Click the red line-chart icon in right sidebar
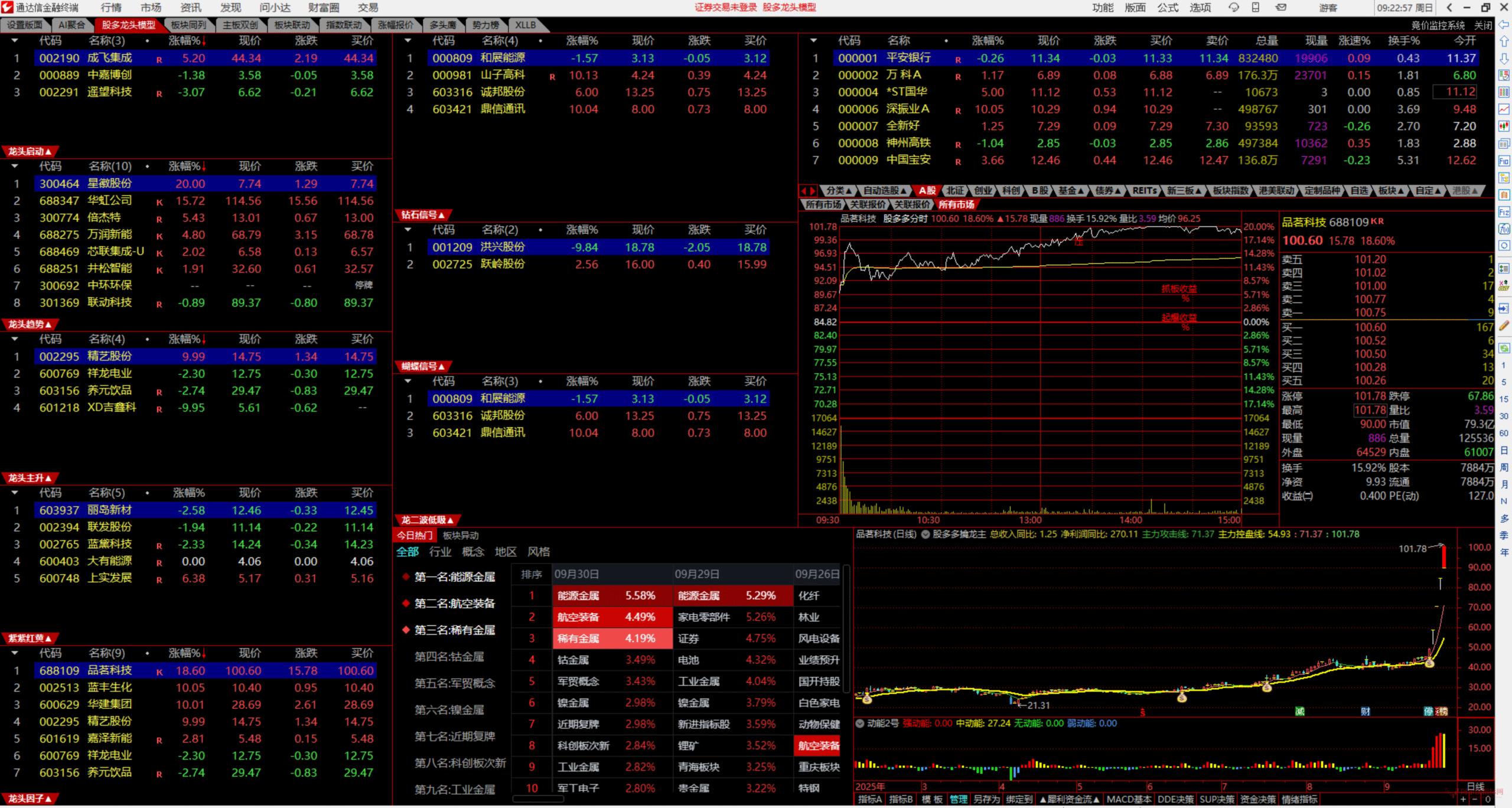The height and width of the screenshot is (808, 1512). click(1504, 109)
